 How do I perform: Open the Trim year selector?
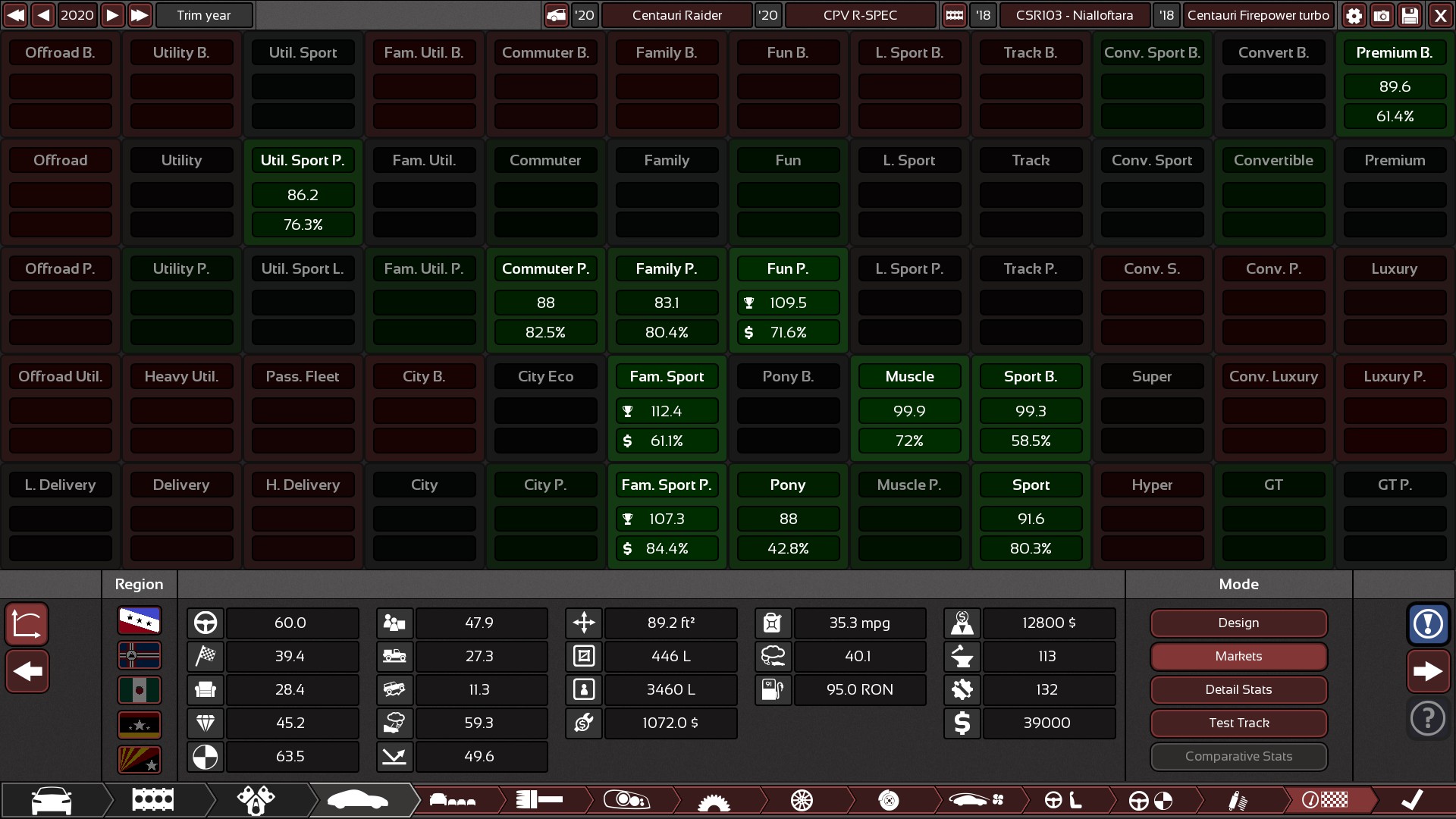204,15
